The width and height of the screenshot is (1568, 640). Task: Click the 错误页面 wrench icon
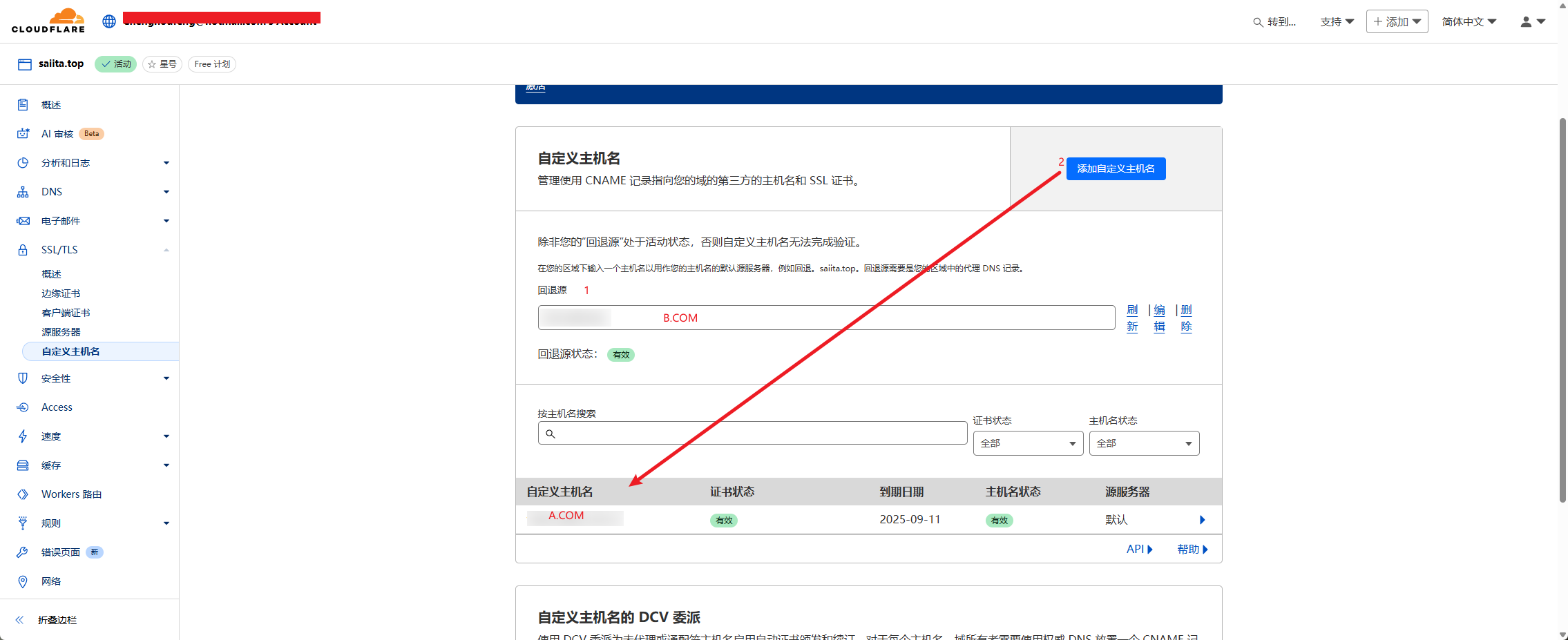(x=23, y=552)
